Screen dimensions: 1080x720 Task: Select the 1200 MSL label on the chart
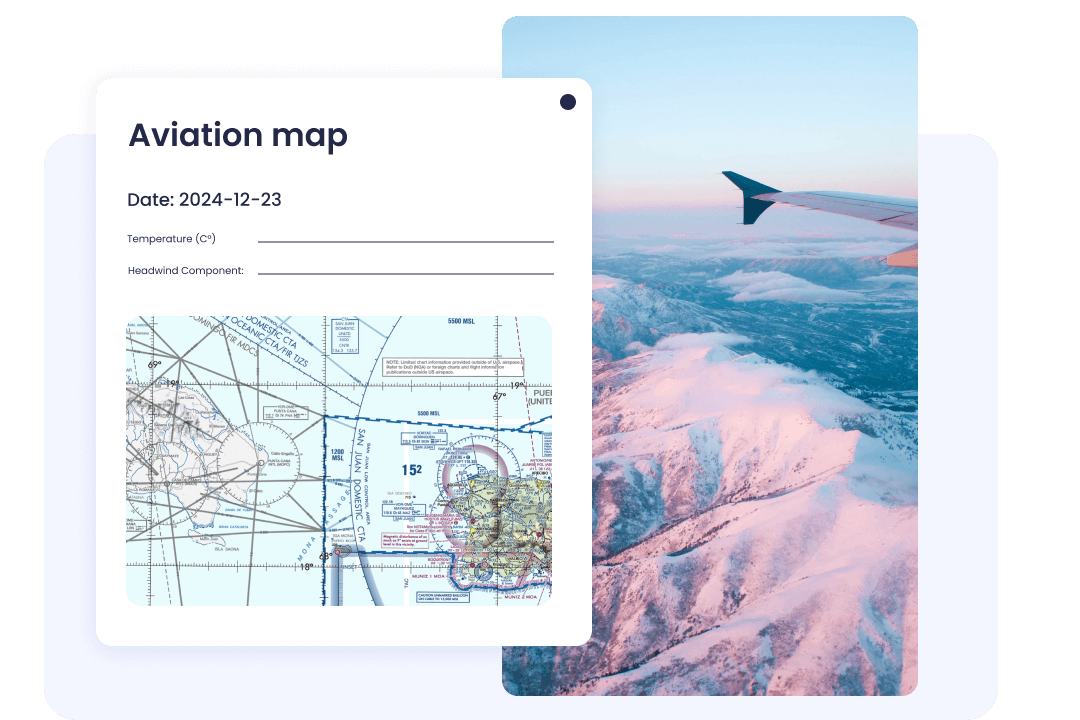tap(337, 454)
